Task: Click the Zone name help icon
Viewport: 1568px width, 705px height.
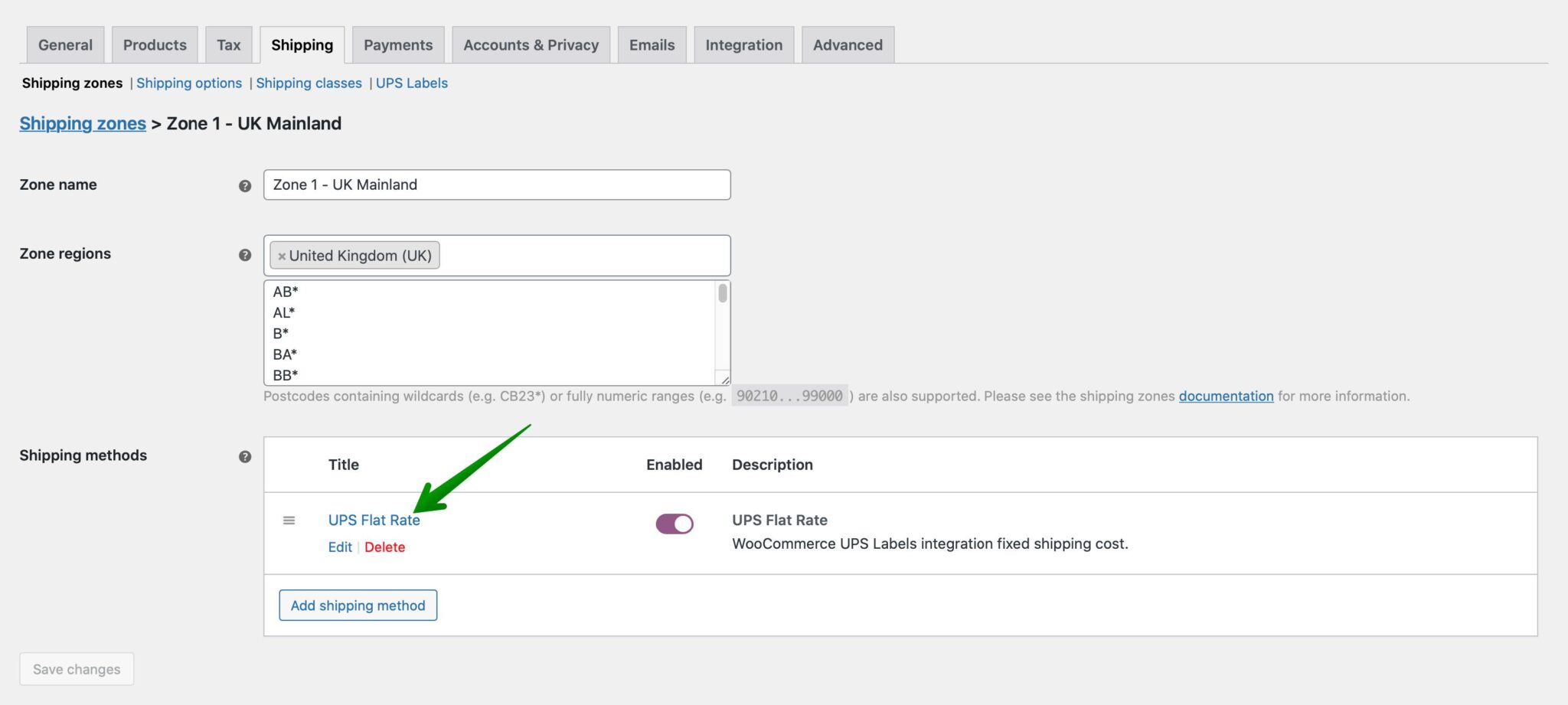Action: tap(245, 186)
